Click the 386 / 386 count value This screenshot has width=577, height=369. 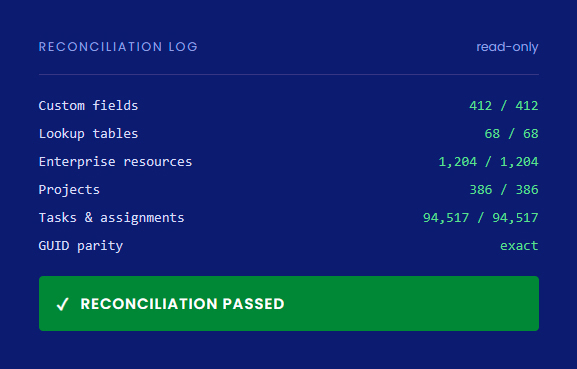[x=503, y=190]
